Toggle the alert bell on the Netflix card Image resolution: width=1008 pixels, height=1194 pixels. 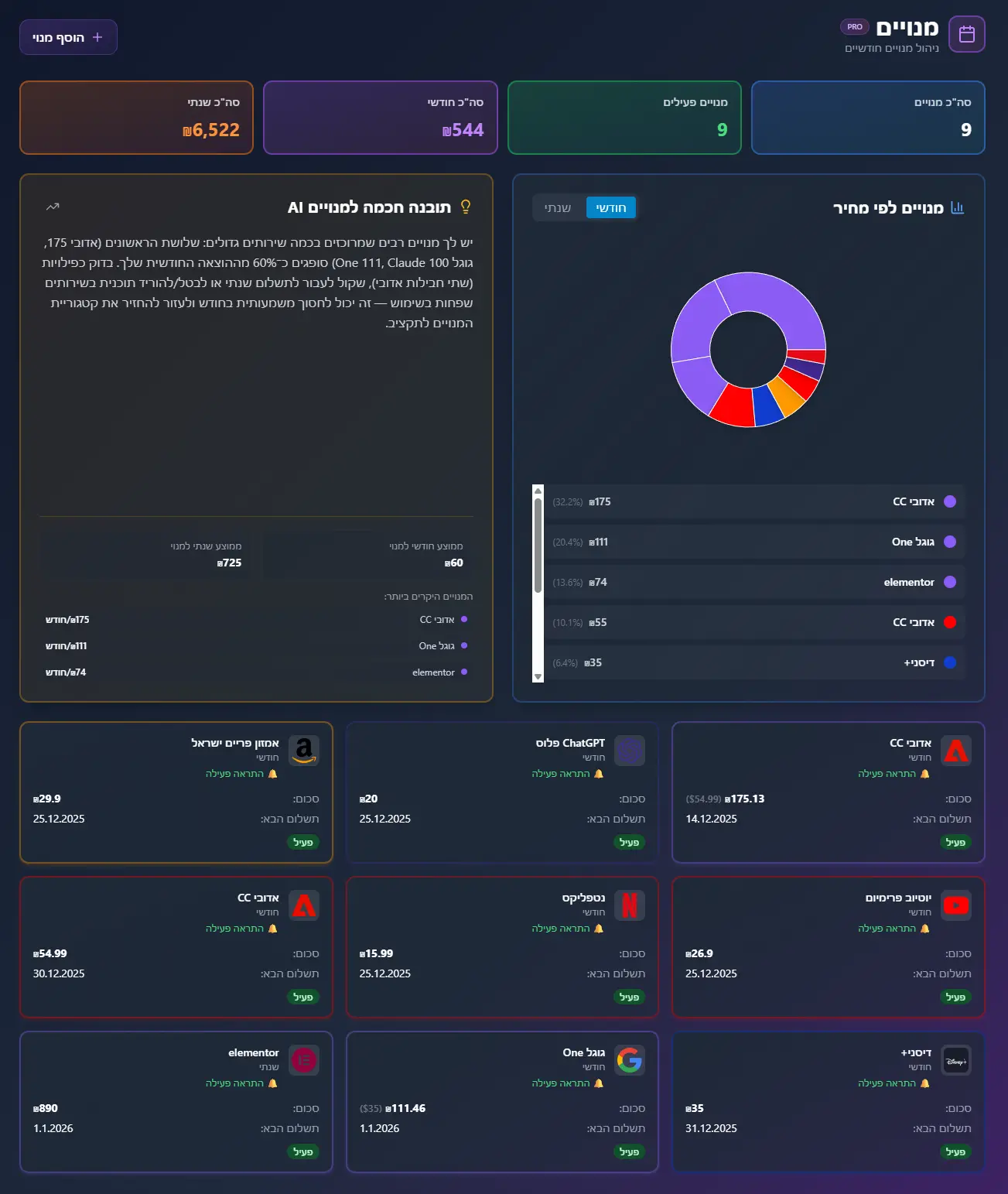click(598, 929)
